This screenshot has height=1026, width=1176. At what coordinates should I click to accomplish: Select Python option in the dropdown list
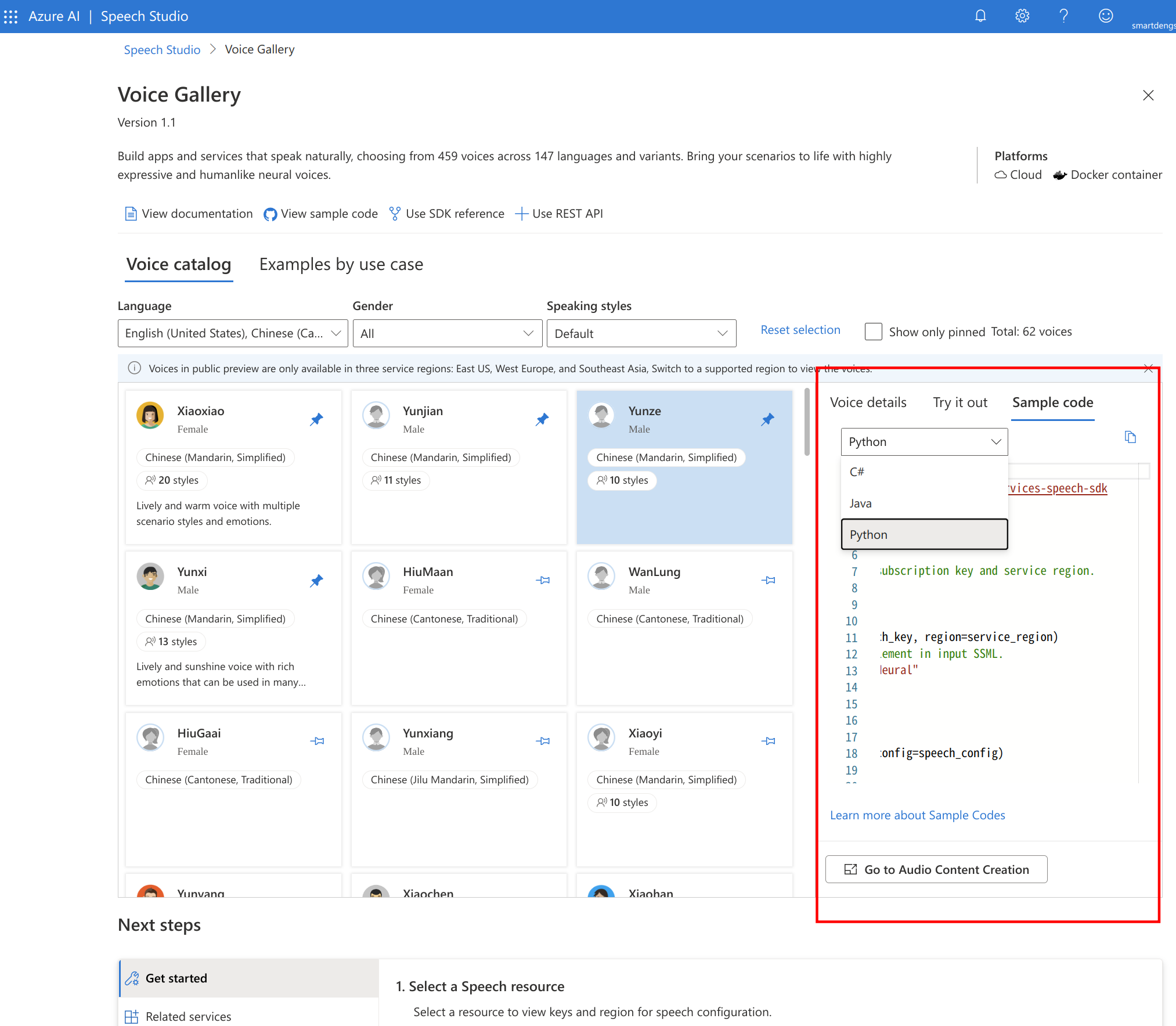click(x=924, y=534)
